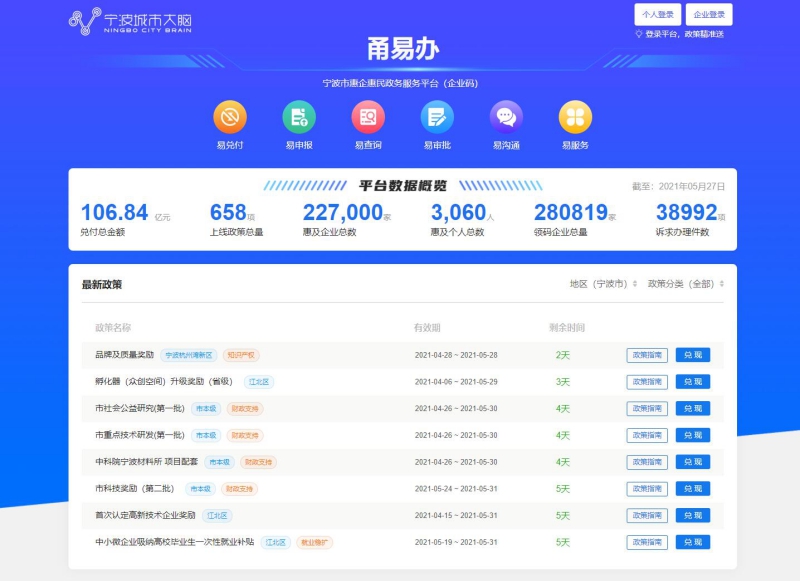Open 政策指南 for 市社会公益研究
This screenshot has height=581, width=800.
647,409
